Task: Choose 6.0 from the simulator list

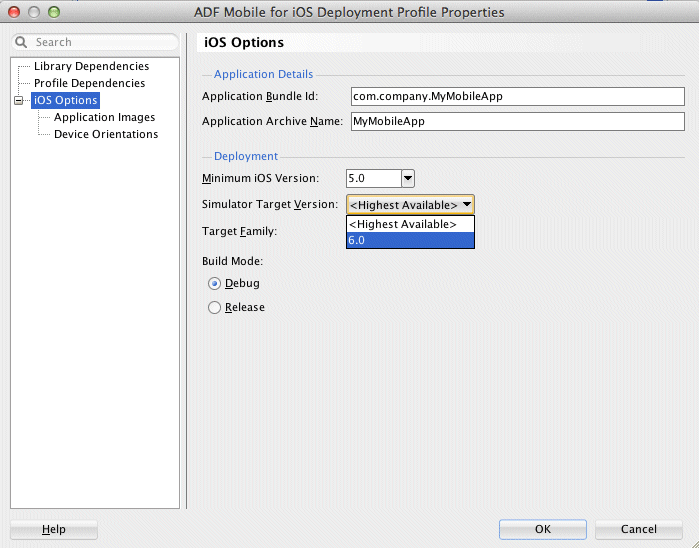Action: (410, 240)
